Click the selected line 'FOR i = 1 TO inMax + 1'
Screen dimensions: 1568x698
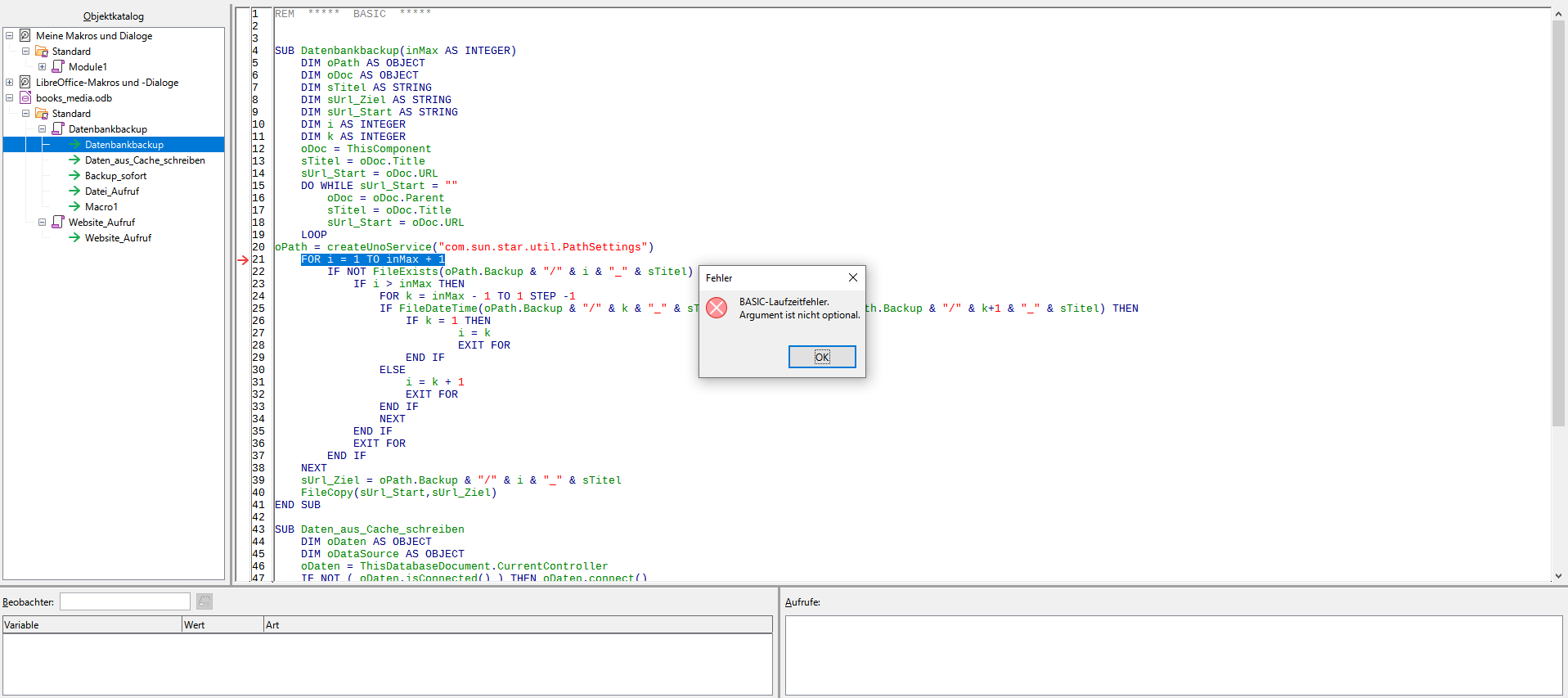[373, 259]
